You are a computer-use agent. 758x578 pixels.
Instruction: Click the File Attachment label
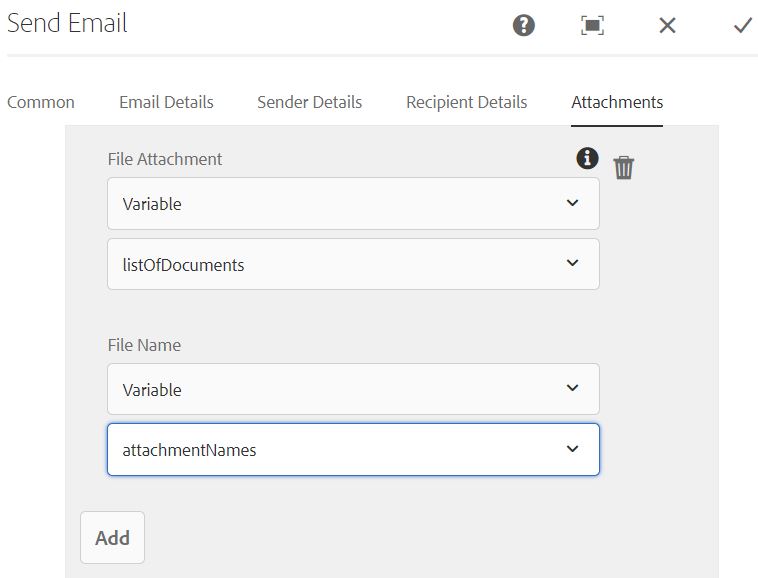(x=165, y=159)
